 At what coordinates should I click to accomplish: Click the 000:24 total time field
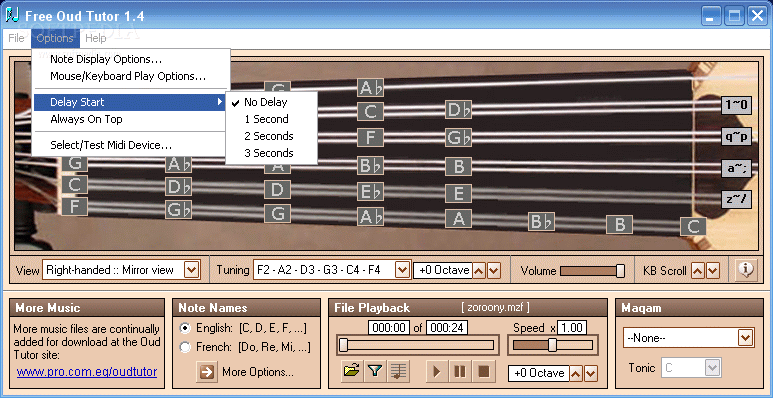click(x=447, y=327)
